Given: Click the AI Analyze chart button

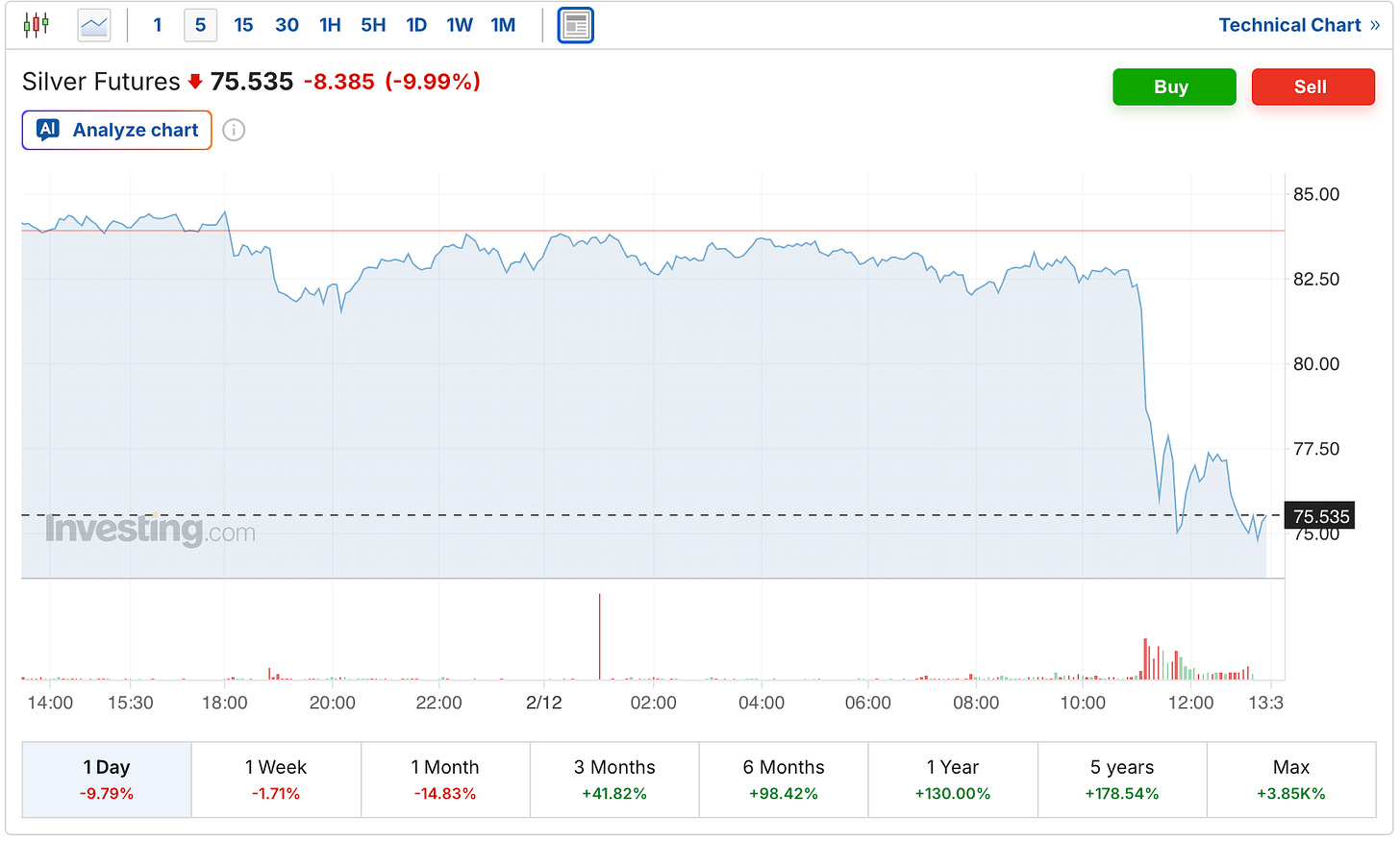Looking at the screenshot, I should 117,130.
